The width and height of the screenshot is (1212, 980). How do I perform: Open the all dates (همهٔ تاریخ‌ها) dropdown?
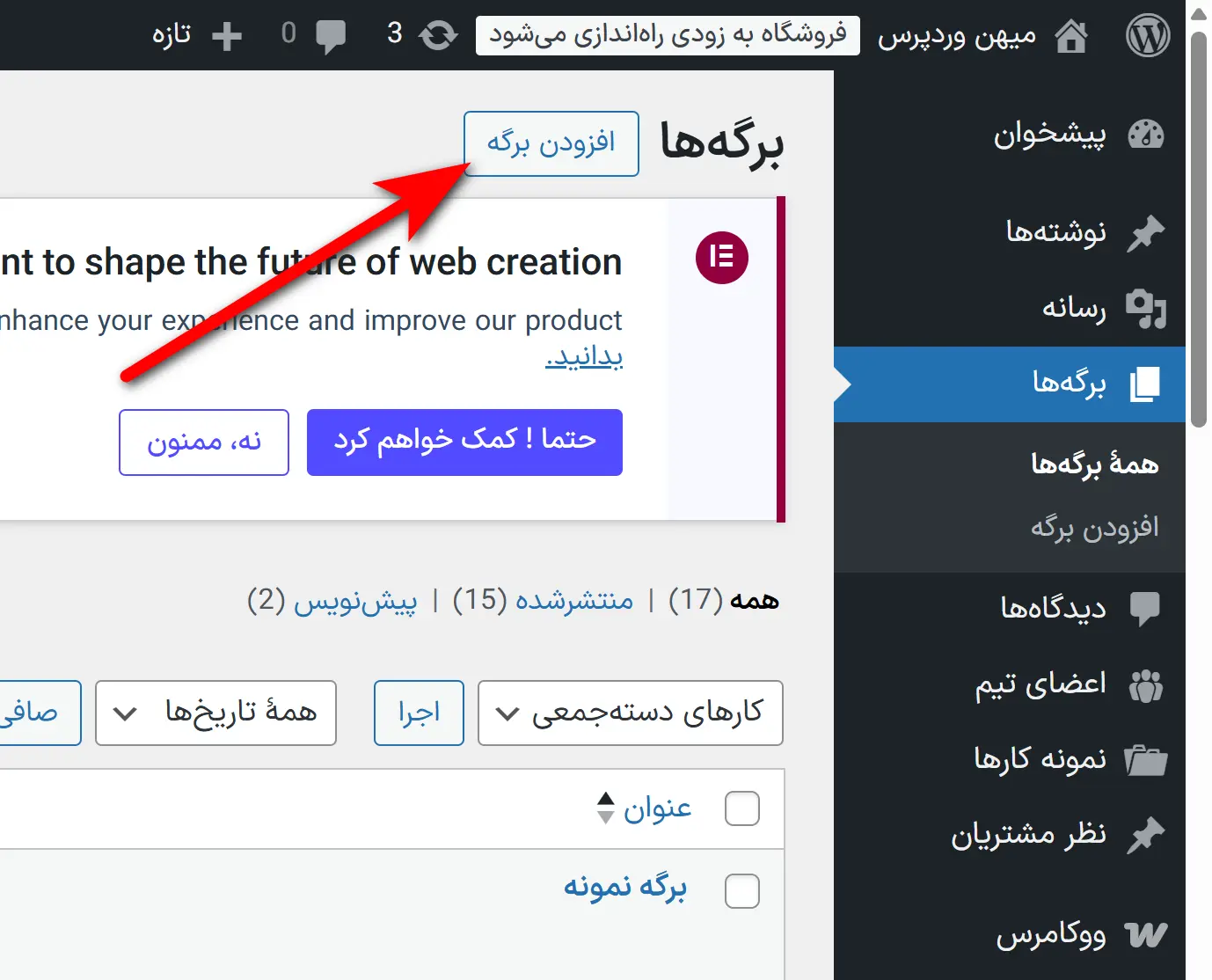[215, 713]
